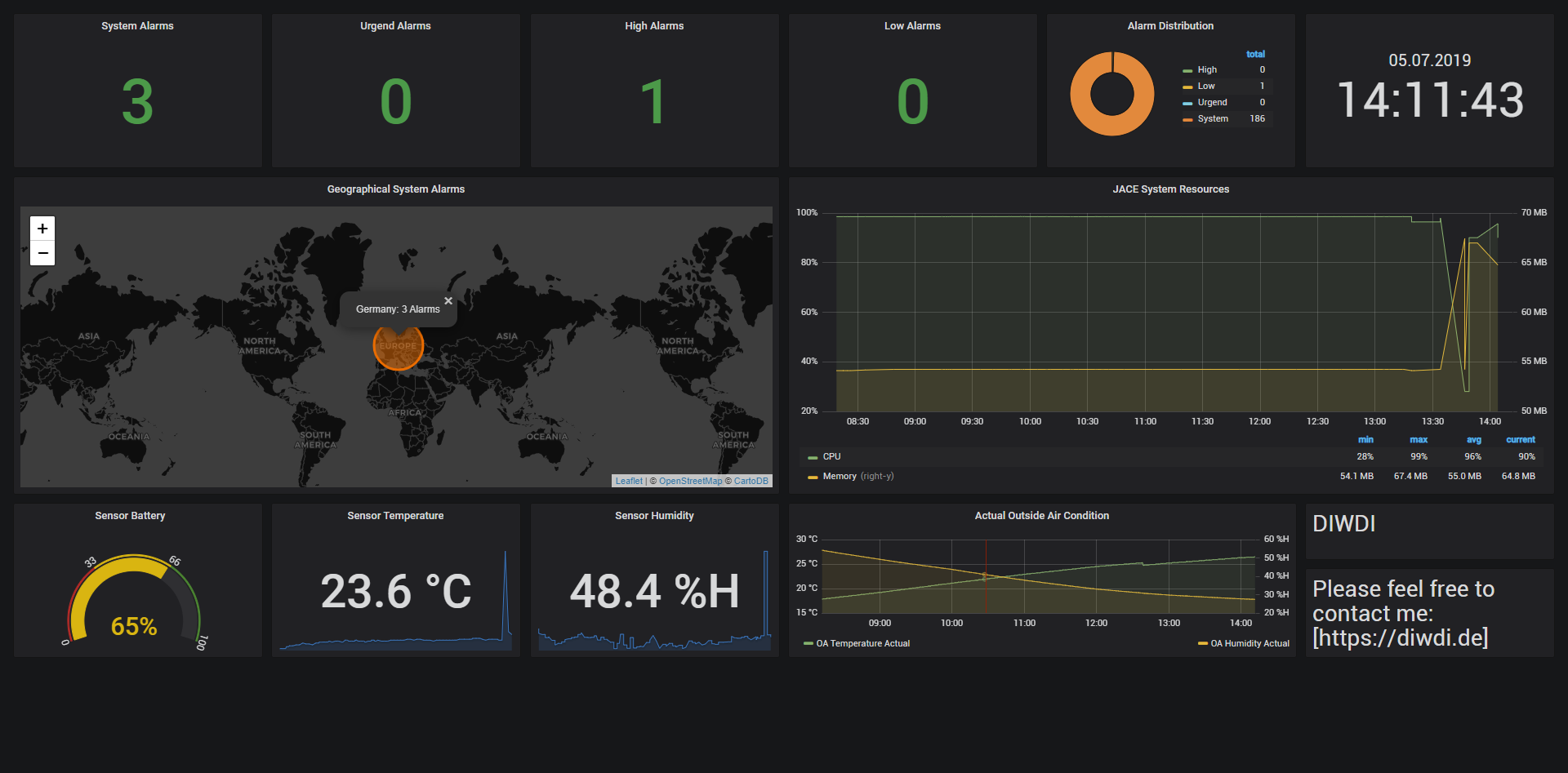Toggle OA Humidity Actual series
The width and height of the screenshot is (1568, 773).
point(1249,644)
